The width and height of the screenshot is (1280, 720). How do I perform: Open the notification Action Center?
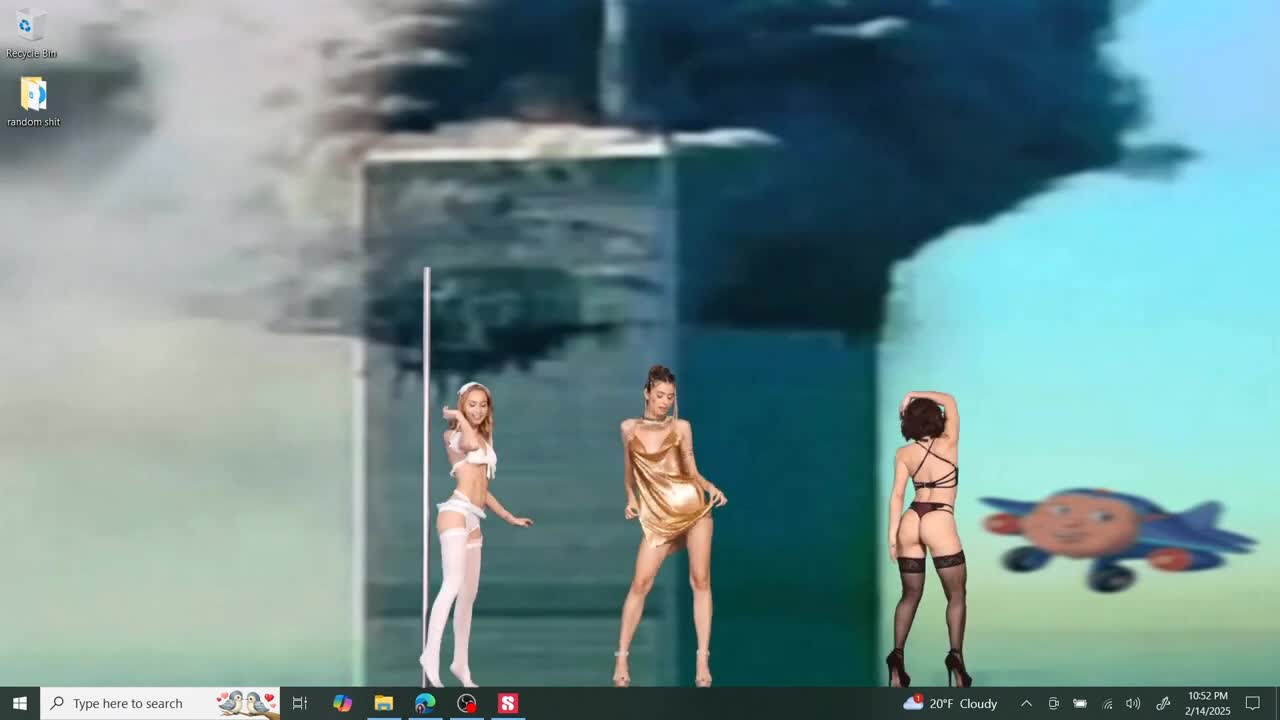[x=1253, y=703]
